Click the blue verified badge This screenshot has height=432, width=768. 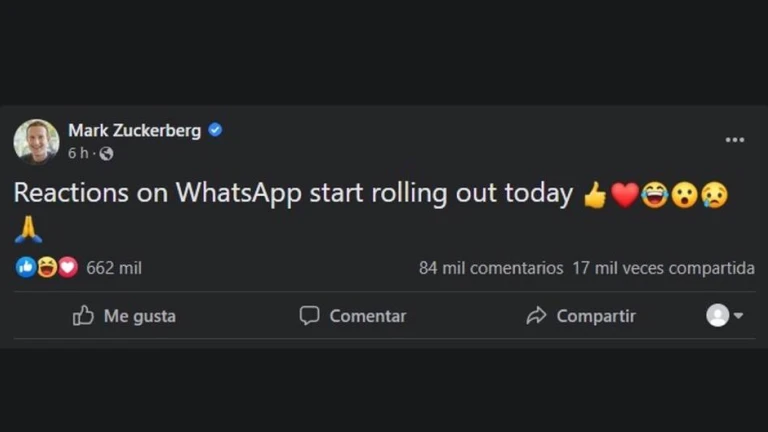[x=215, y=130]
